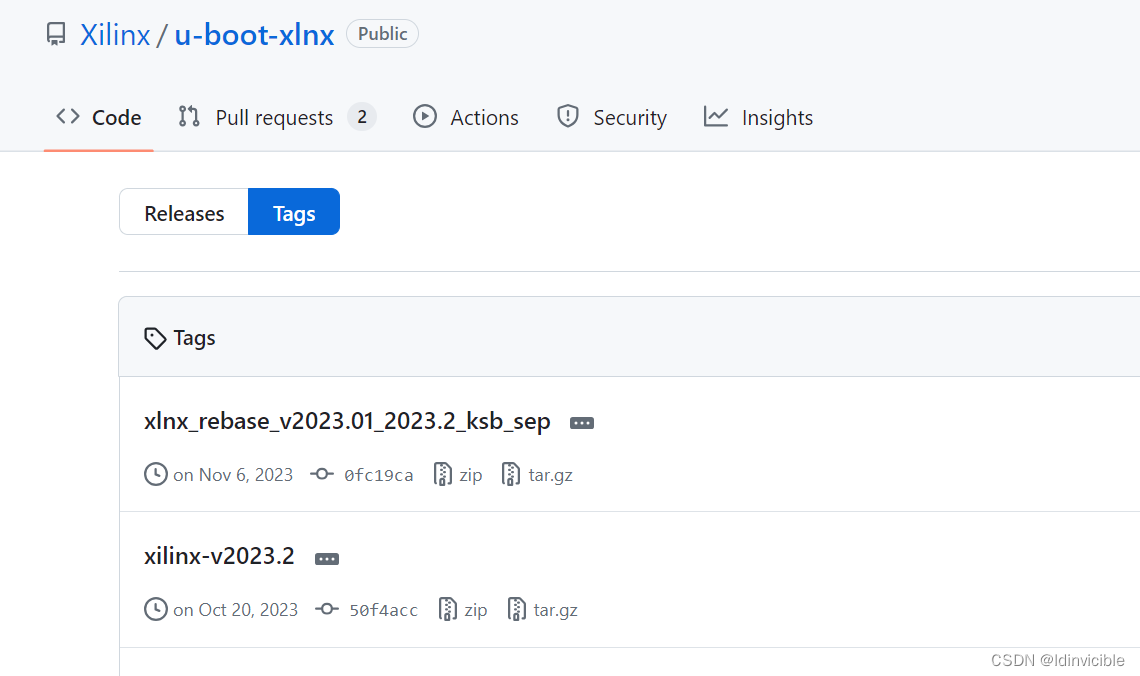Click the Insights graph icon
Viewport: 1140px width, 676px height.
click(716, 117)
